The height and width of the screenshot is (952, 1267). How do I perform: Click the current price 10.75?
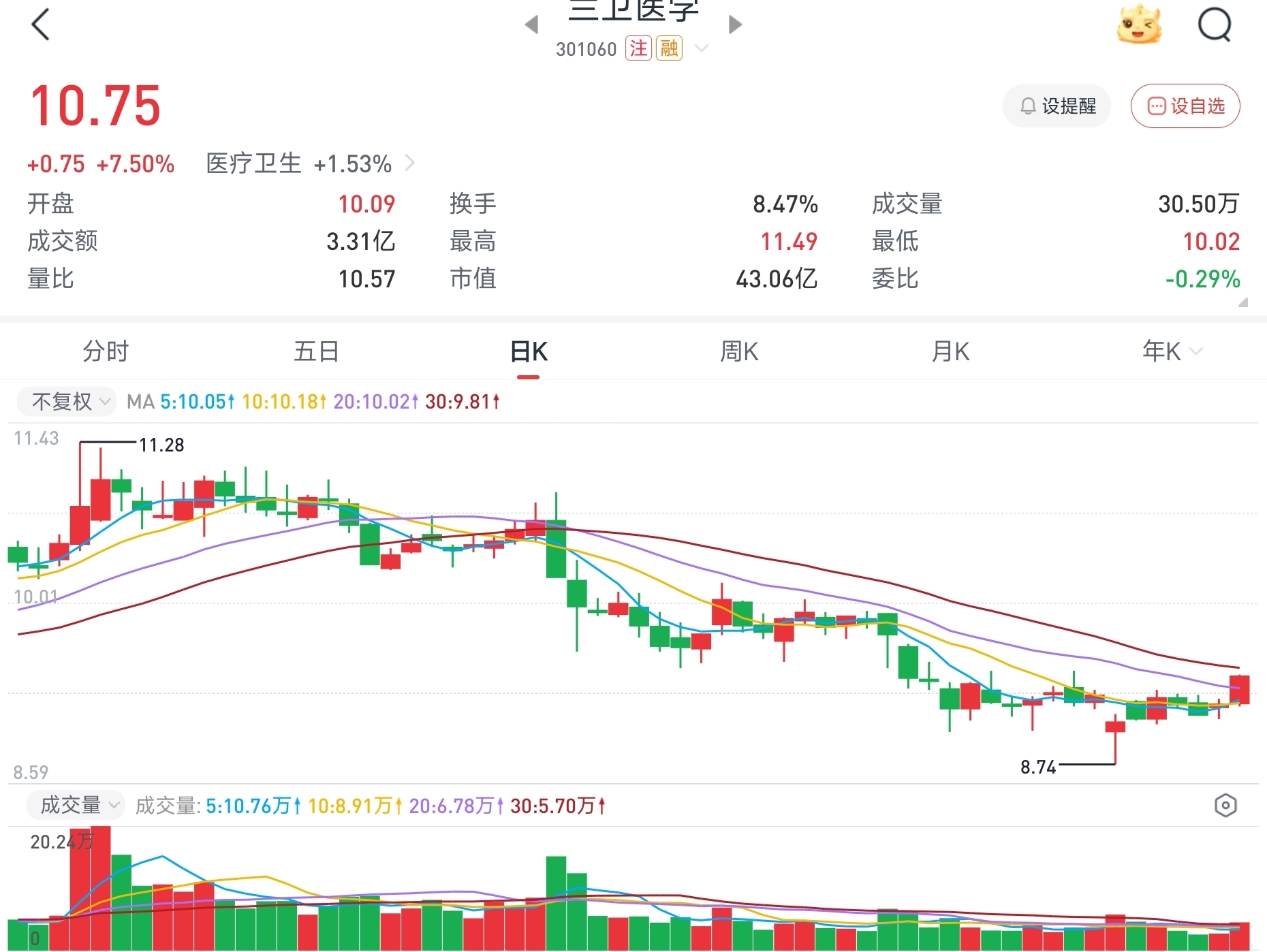pyautogui.click(x=95, y=106)
